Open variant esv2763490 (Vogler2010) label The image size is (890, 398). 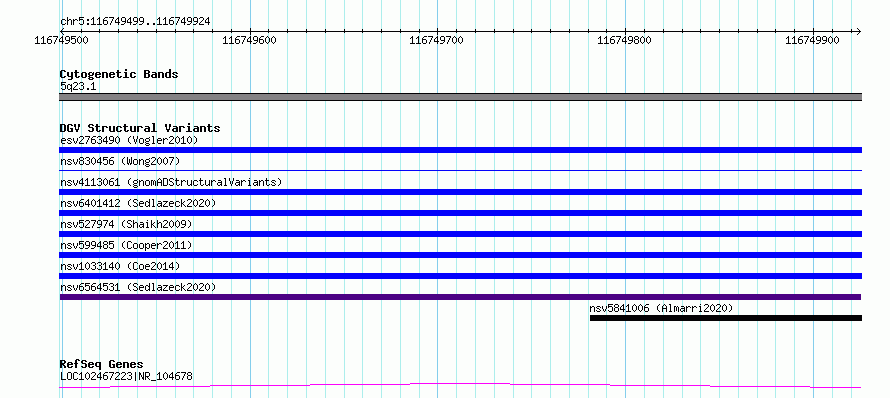[x=129, y=140]
